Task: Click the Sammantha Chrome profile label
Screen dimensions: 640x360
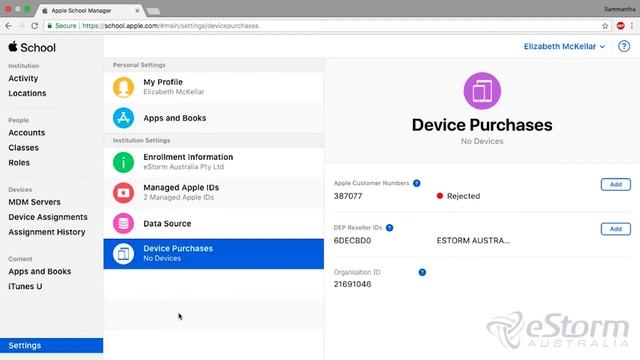Action: coord(620,9)
